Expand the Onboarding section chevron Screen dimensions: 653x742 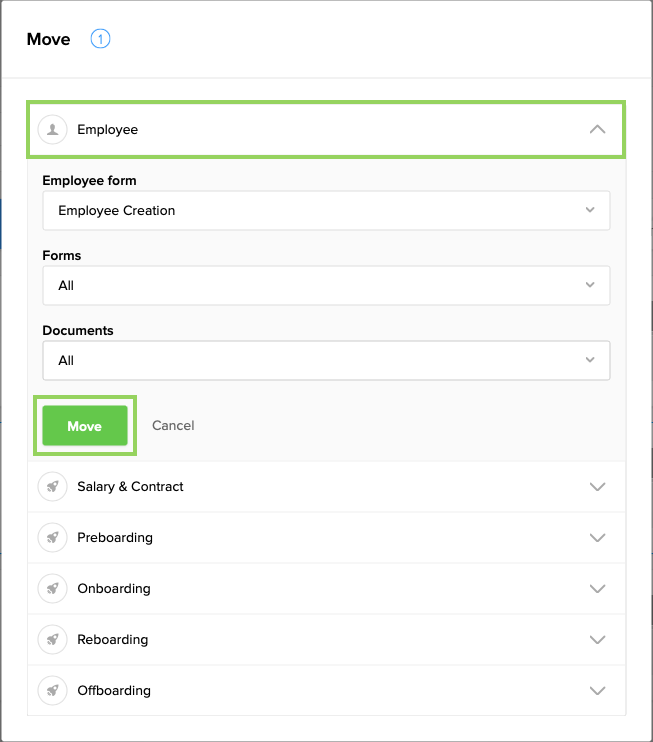click(x=597, y=589)
